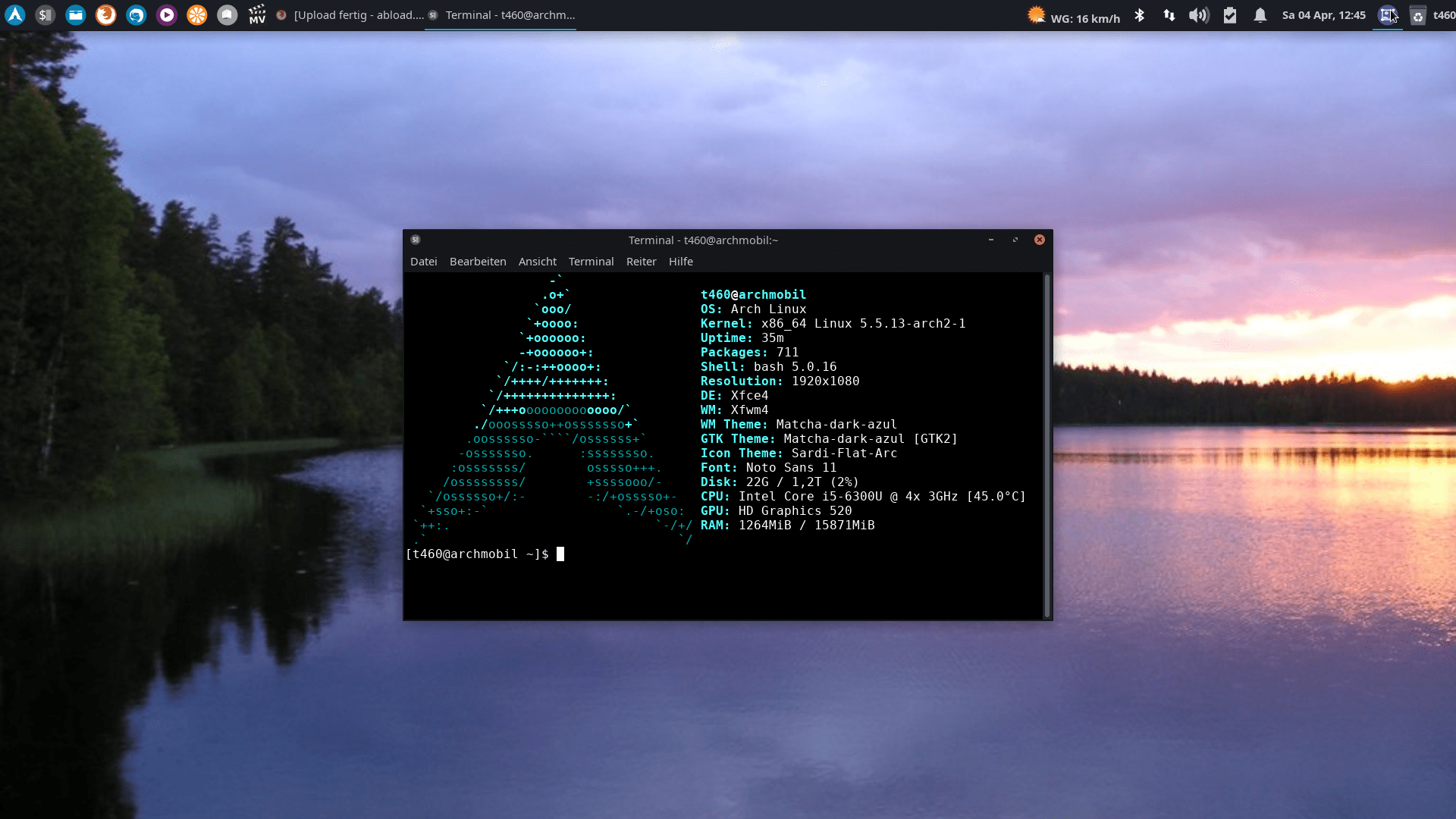Click the screenshot tool panel icon
Image resolution: width=1456 pixels, height=819 pixels.
pos(1388,15)
